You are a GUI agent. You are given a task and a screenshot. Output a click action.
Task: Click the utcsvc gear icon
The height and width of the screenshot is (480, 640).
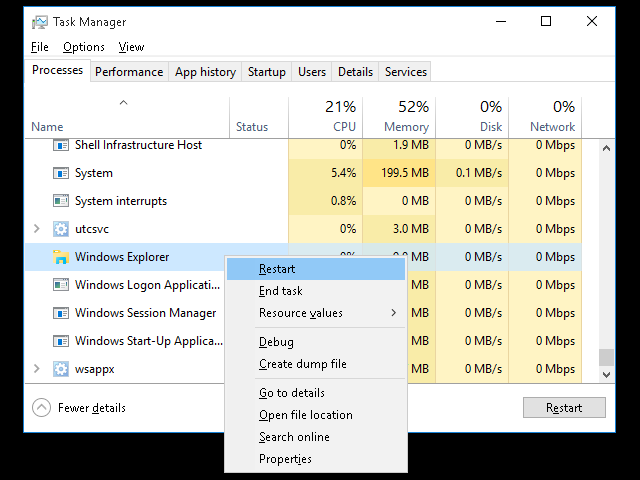pos(61,229)
